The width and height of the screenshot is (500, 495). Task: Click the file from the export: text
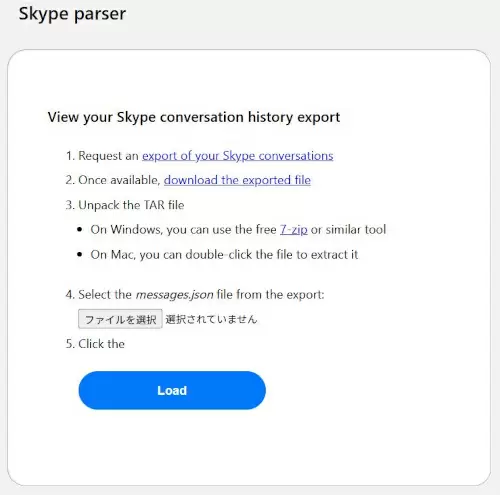(x=270, y=295)
